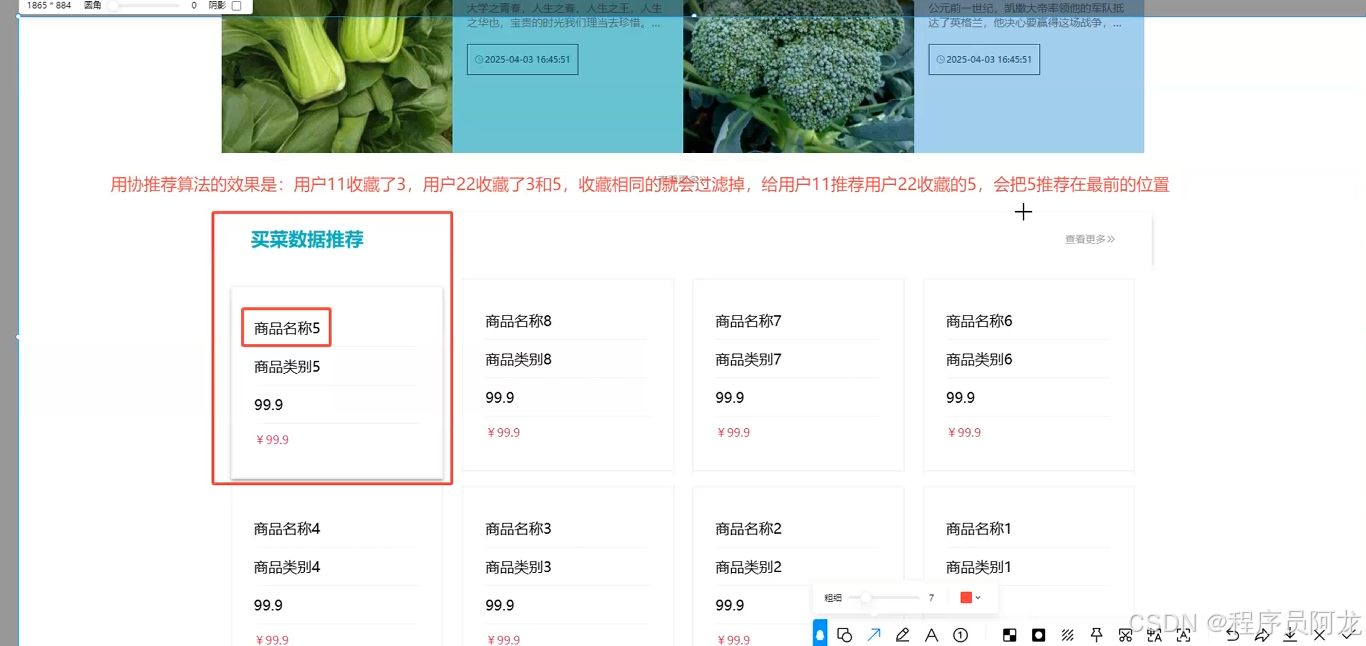Viewport: 1366px width, 646px height.
Task: Select the arrow annotation tool
Action: (874, 634)
